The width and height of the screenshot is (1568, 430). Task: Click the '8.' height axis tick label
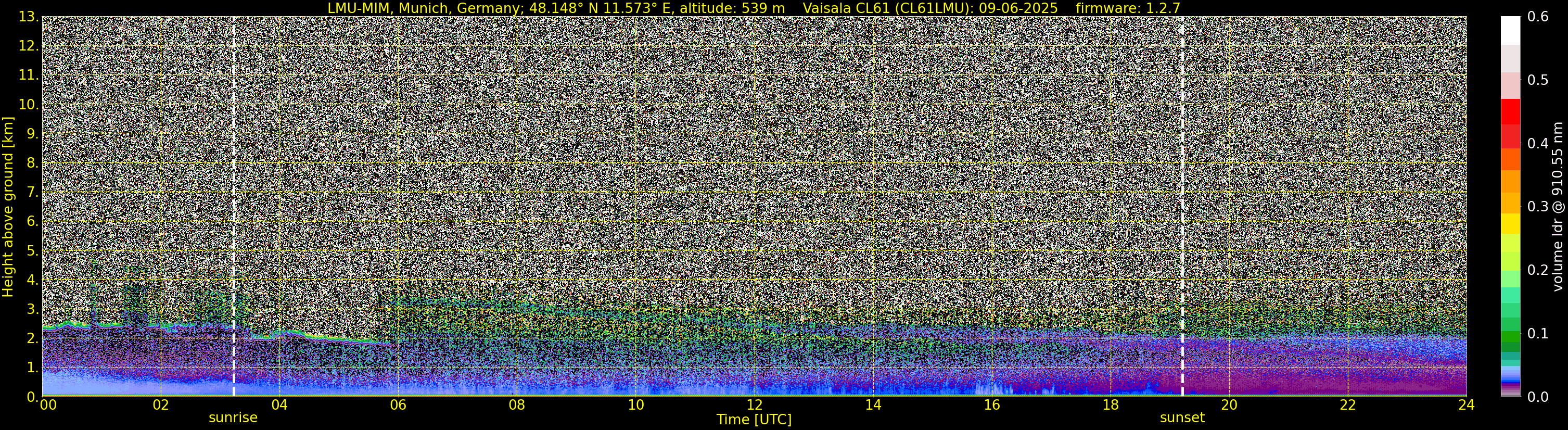pos(33,163)
